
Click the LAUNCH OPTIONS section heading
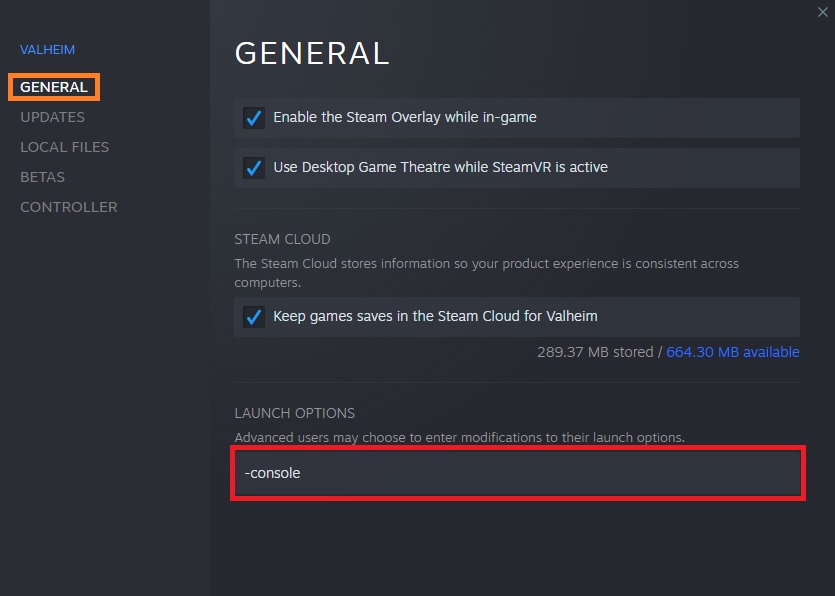(x=294, y=413)
